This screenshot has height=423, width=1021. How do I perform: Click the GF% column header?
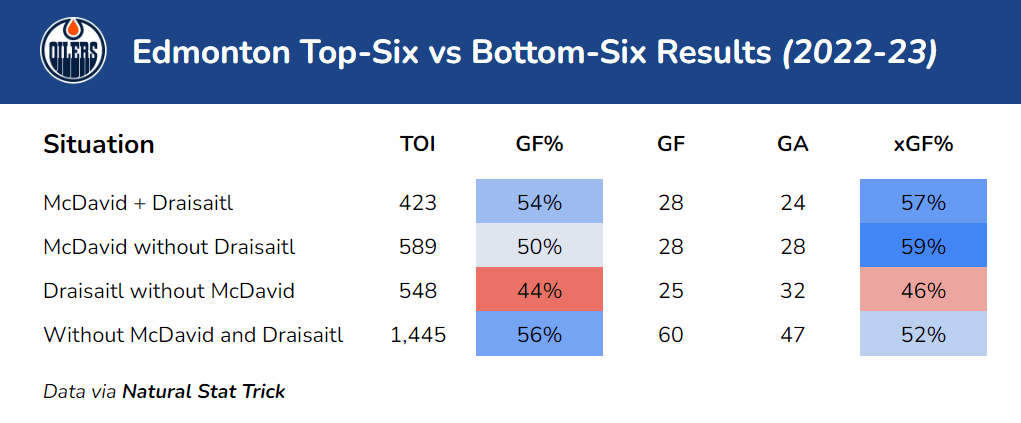[539, 144]
